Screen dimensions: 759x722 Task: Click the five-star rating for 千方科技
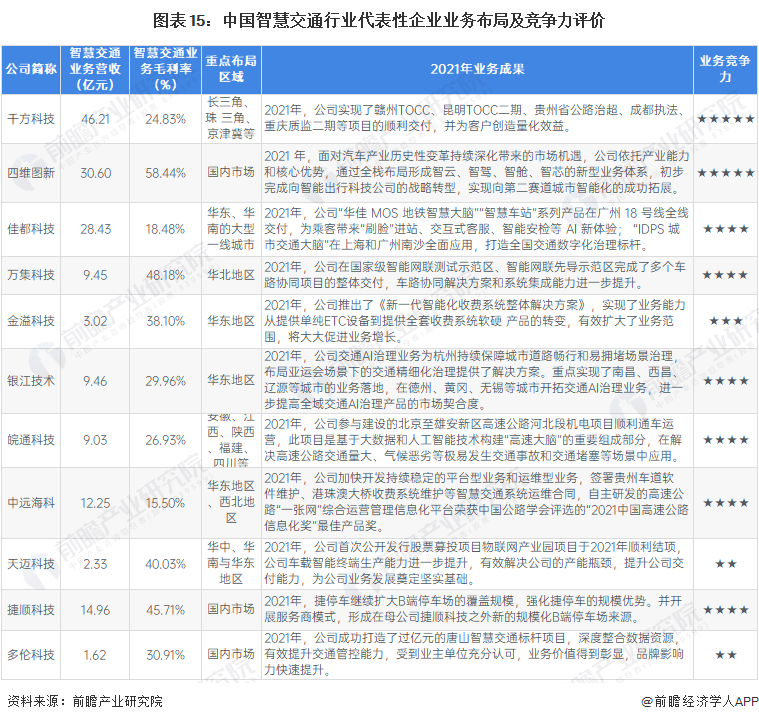tap(725, 119)
